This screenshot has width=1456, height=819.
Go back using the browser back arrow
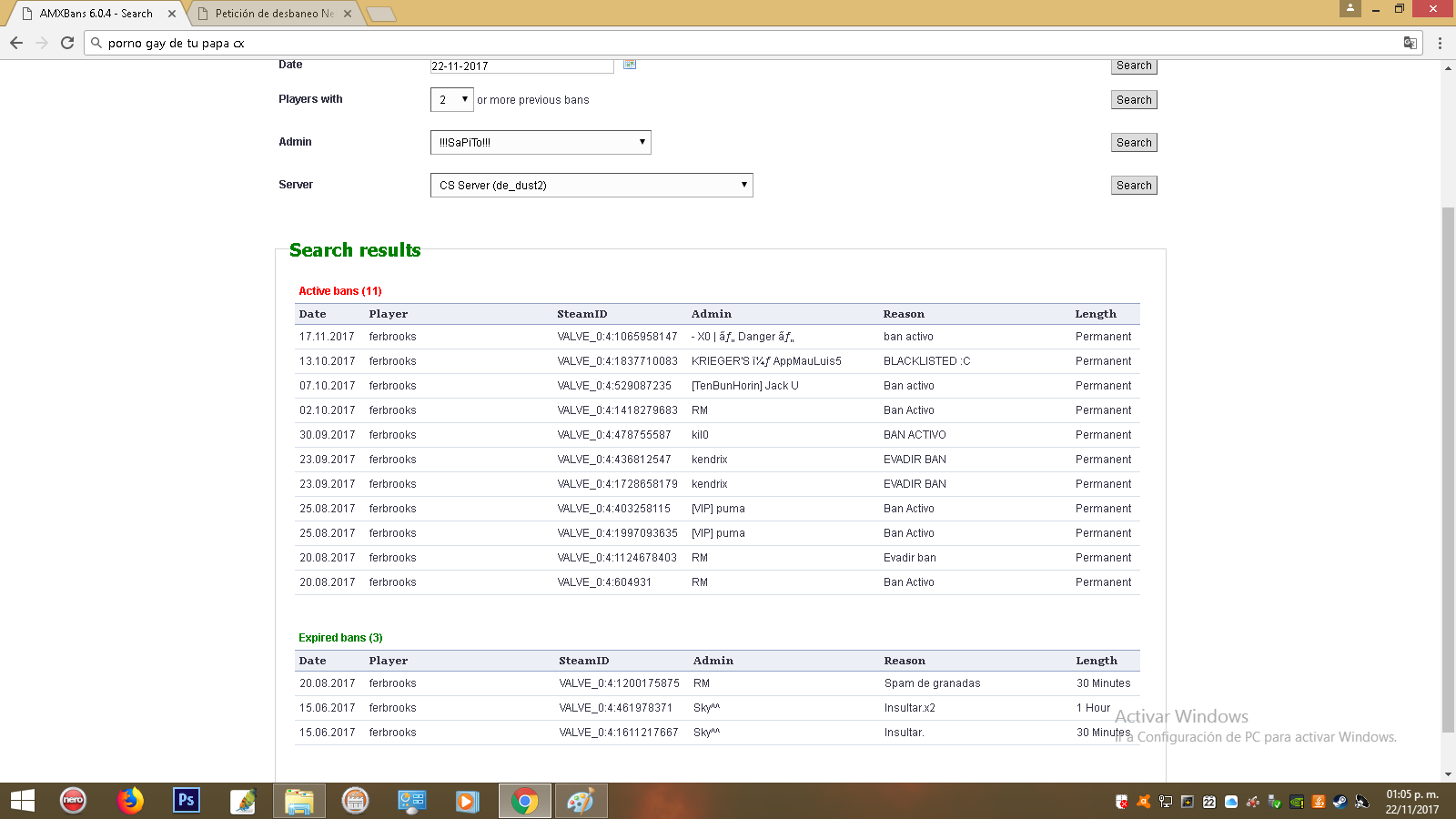point(16,43)
